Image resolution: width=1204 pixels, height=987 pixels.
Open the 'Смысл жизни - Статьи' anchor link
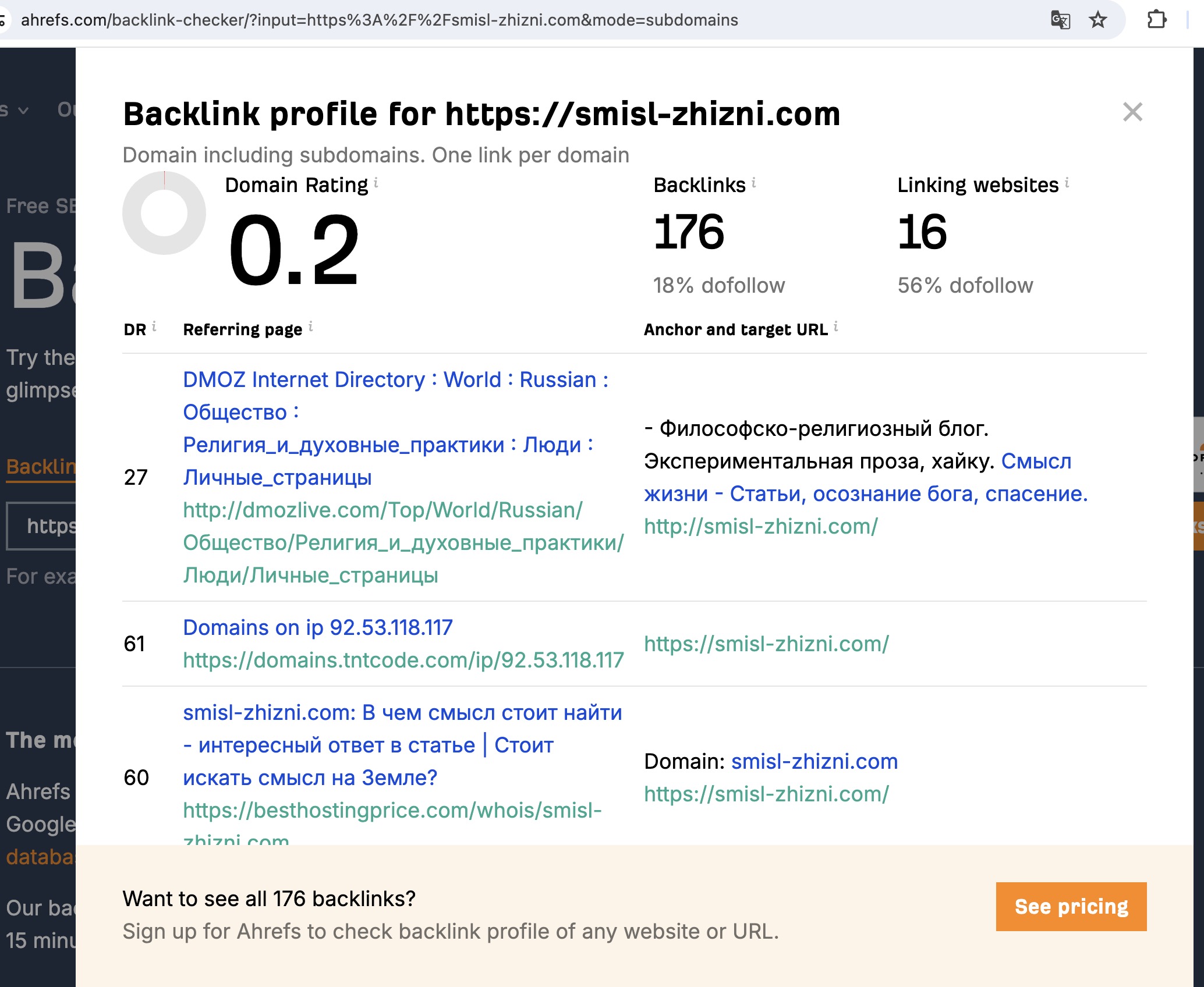[865, 493]
